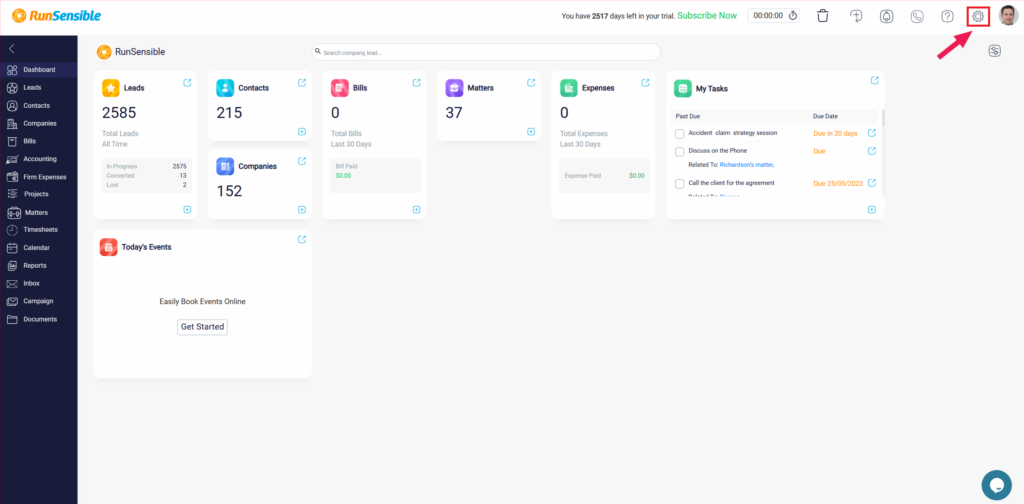Screen dimensions: 1024x504
Task: Open Campaign in sidebar
Action: coord(39,301)
